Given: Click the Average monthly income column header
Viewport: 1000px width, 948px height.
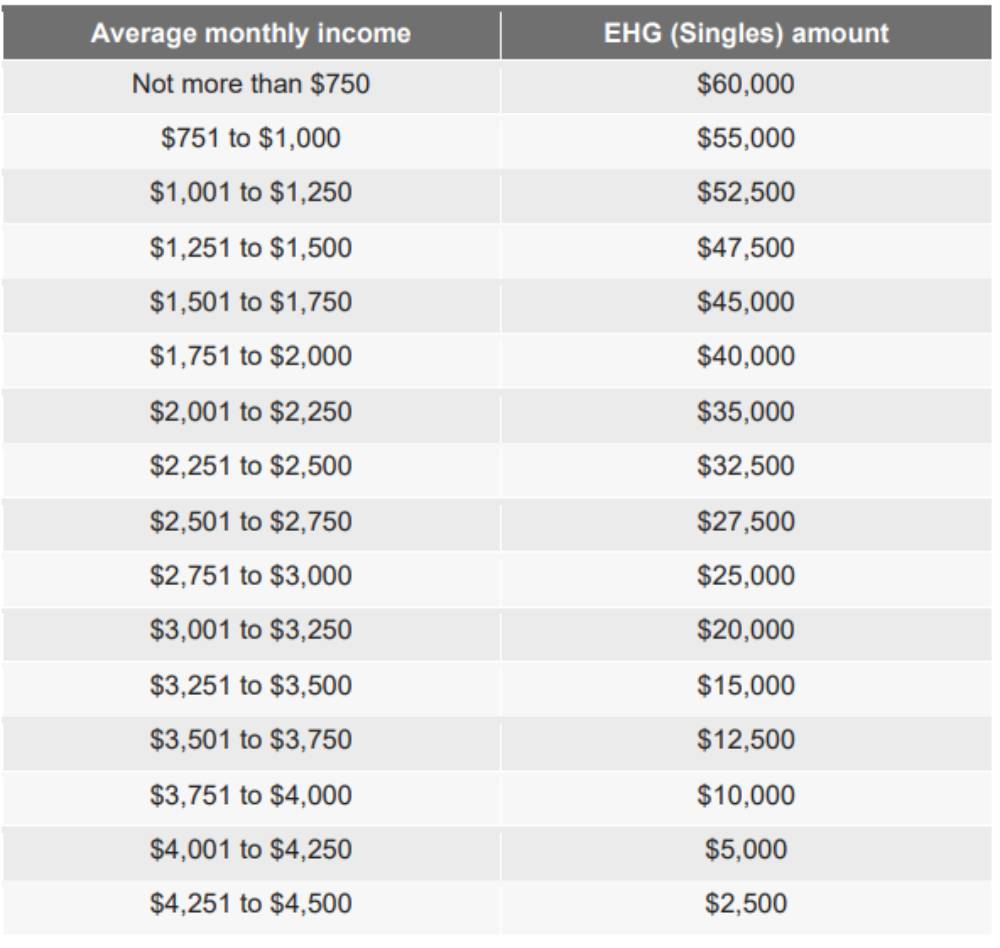Looking at the screenshot, I should [251, 33].
